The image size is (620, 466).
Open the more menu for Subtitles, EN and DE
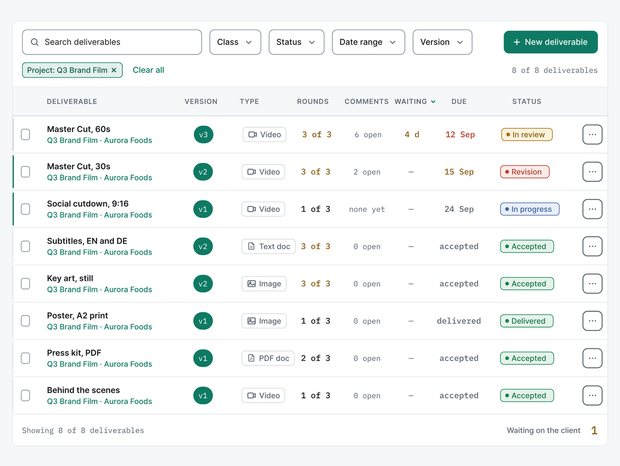point(592,246)
